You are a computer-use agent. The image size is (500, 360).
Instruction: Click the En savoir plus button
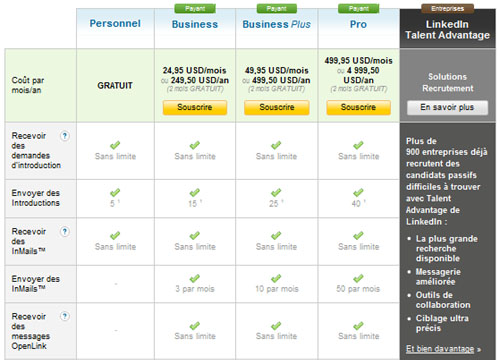click(447, 107)
